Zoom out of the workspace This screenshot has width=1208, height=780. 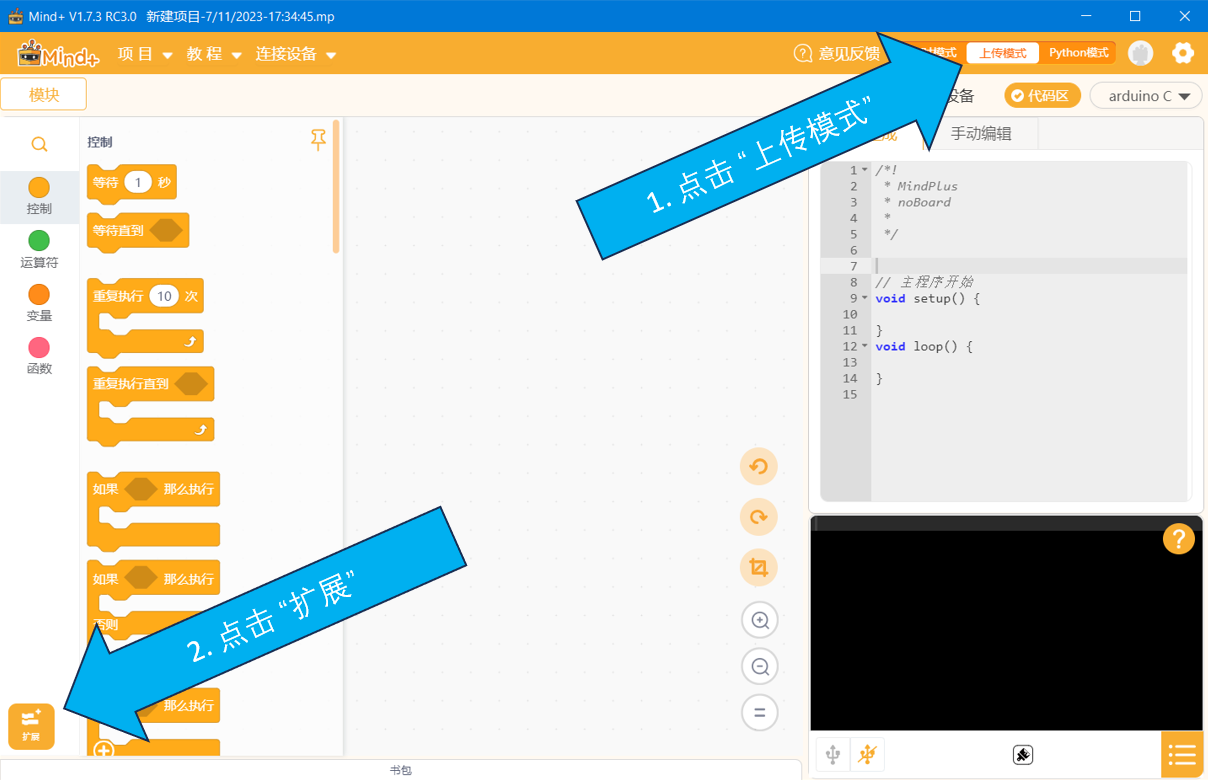click(x=760, y=667)
